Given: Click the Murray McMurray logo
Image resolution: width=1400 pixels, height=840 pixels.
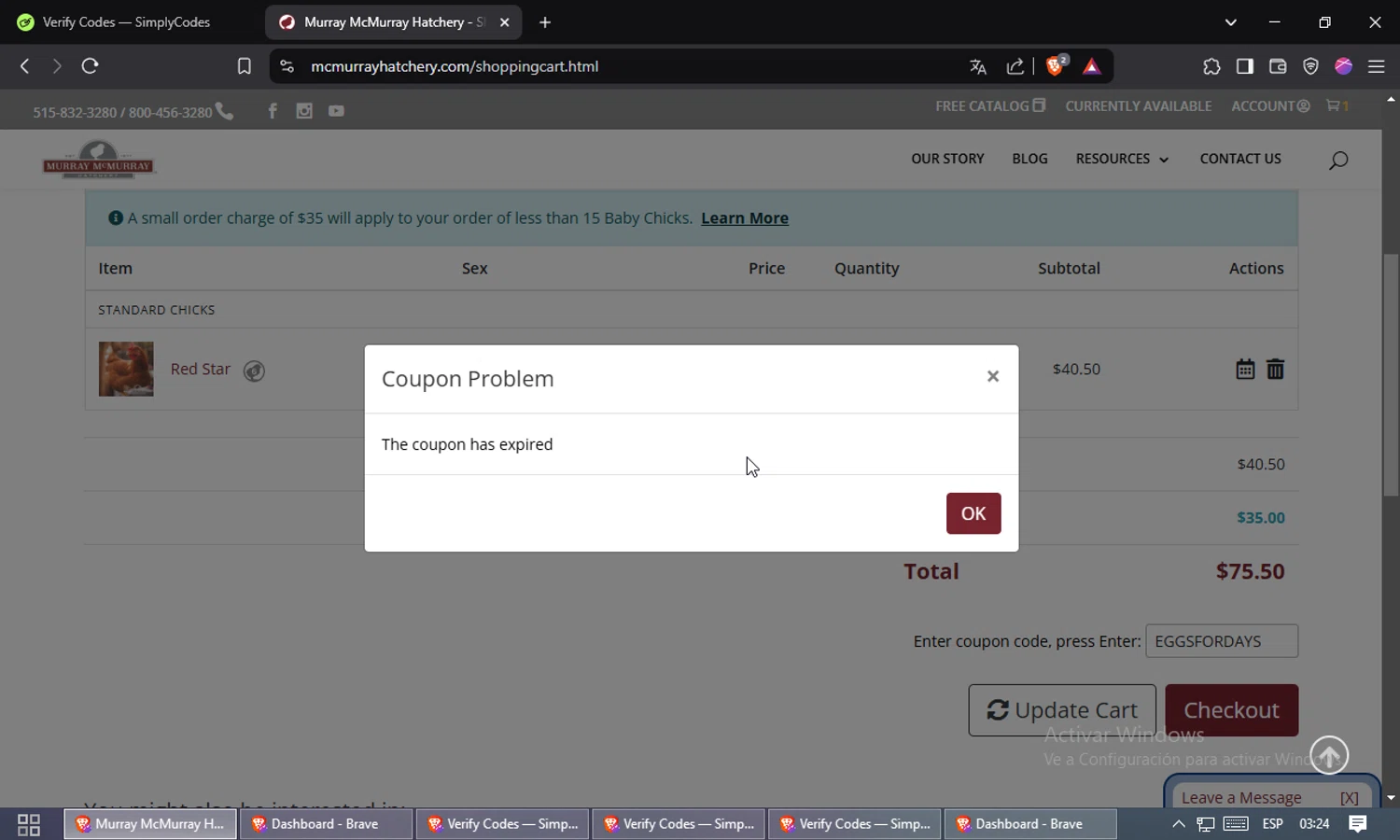Looking at the screenshot, I should (x=99, y=160).
